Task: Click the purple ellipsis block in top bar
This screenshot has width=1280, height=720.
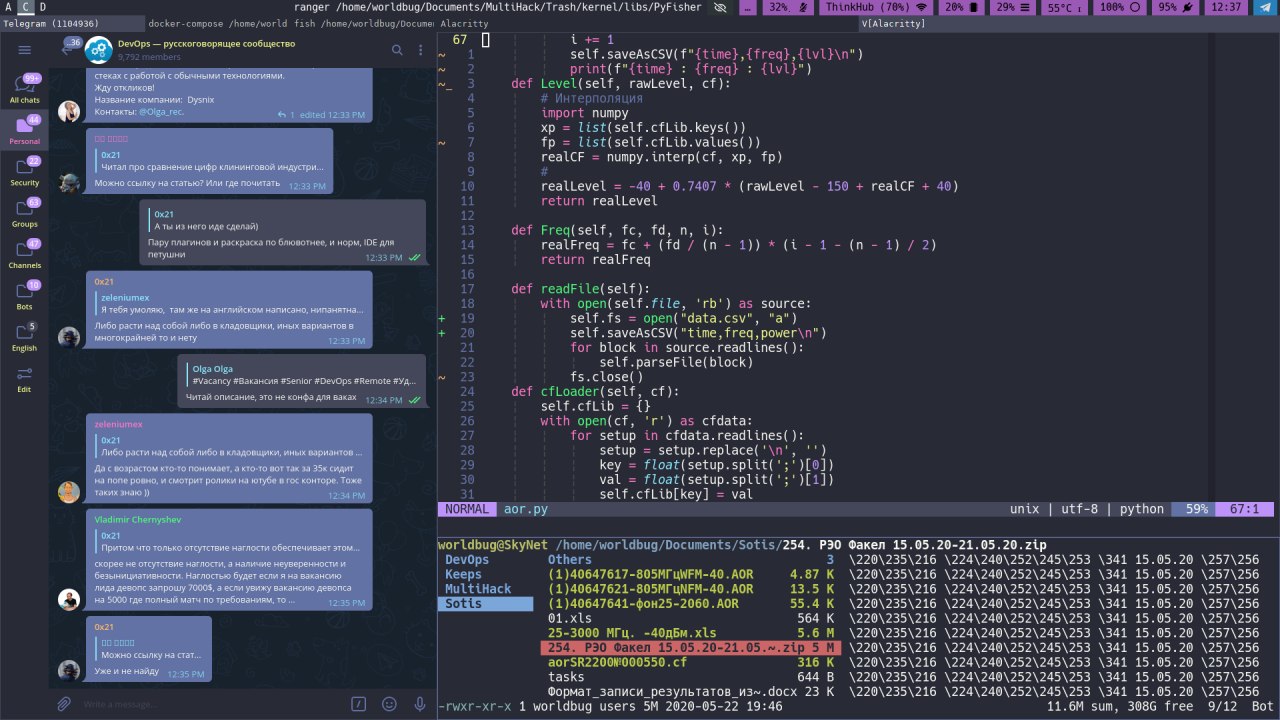Action: click(749, 7)
